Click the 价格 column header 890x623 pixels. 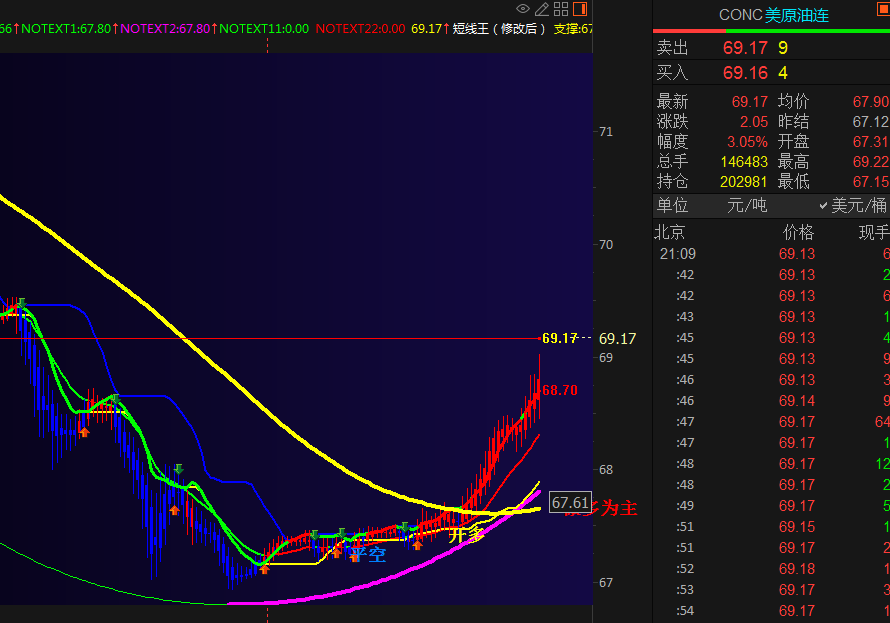pyautogui.click(x=799, y=232)
